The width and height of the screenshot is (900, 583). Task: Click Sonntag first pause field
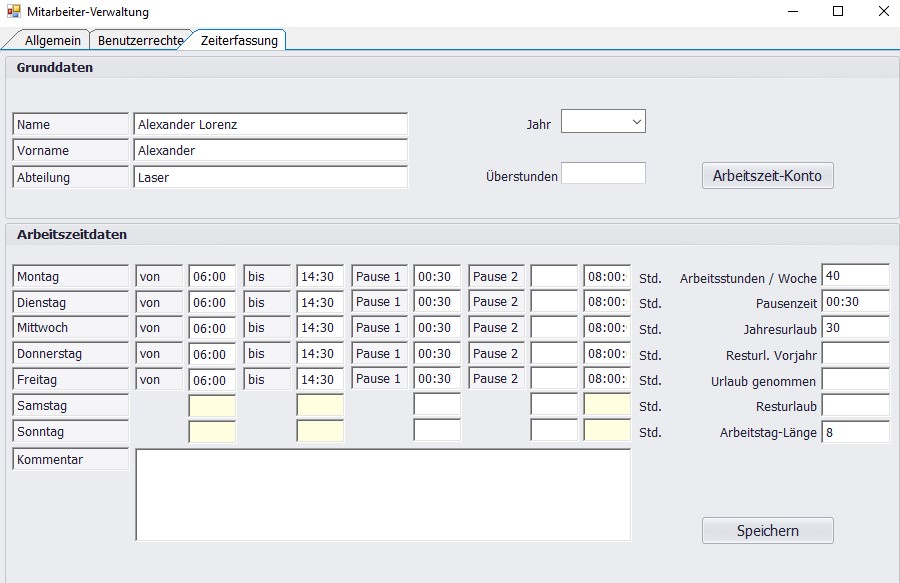click(x=437, y=431)
